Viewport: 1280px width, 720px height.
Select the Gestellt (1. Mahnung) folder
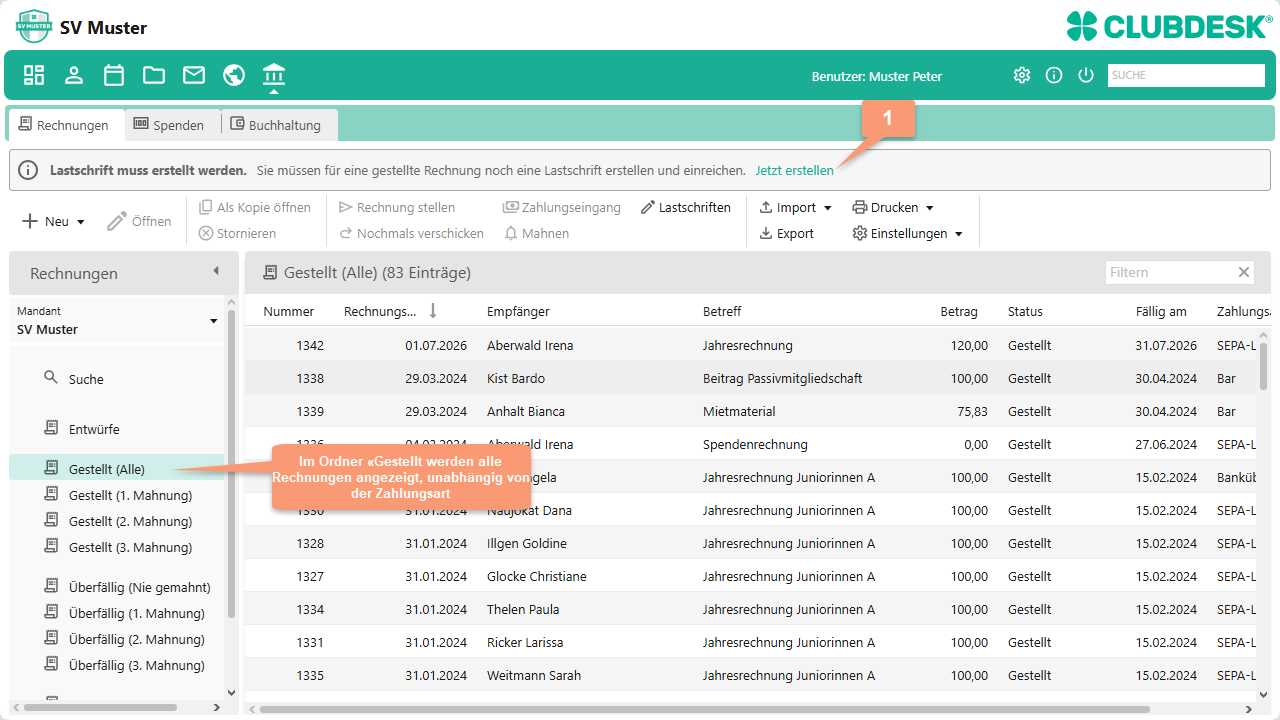click(x=117, y=495)
